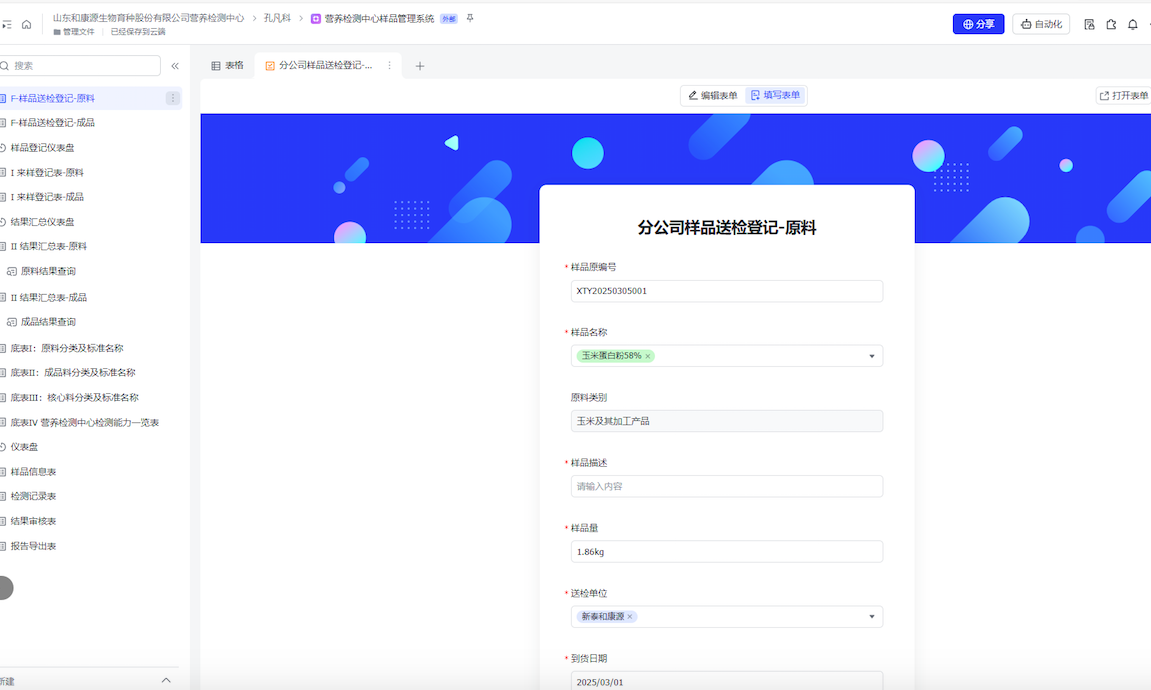Open 样品登记仪表盘 in sidebar
Screen dimensions: 1151x690
click(x=42, y=148)
